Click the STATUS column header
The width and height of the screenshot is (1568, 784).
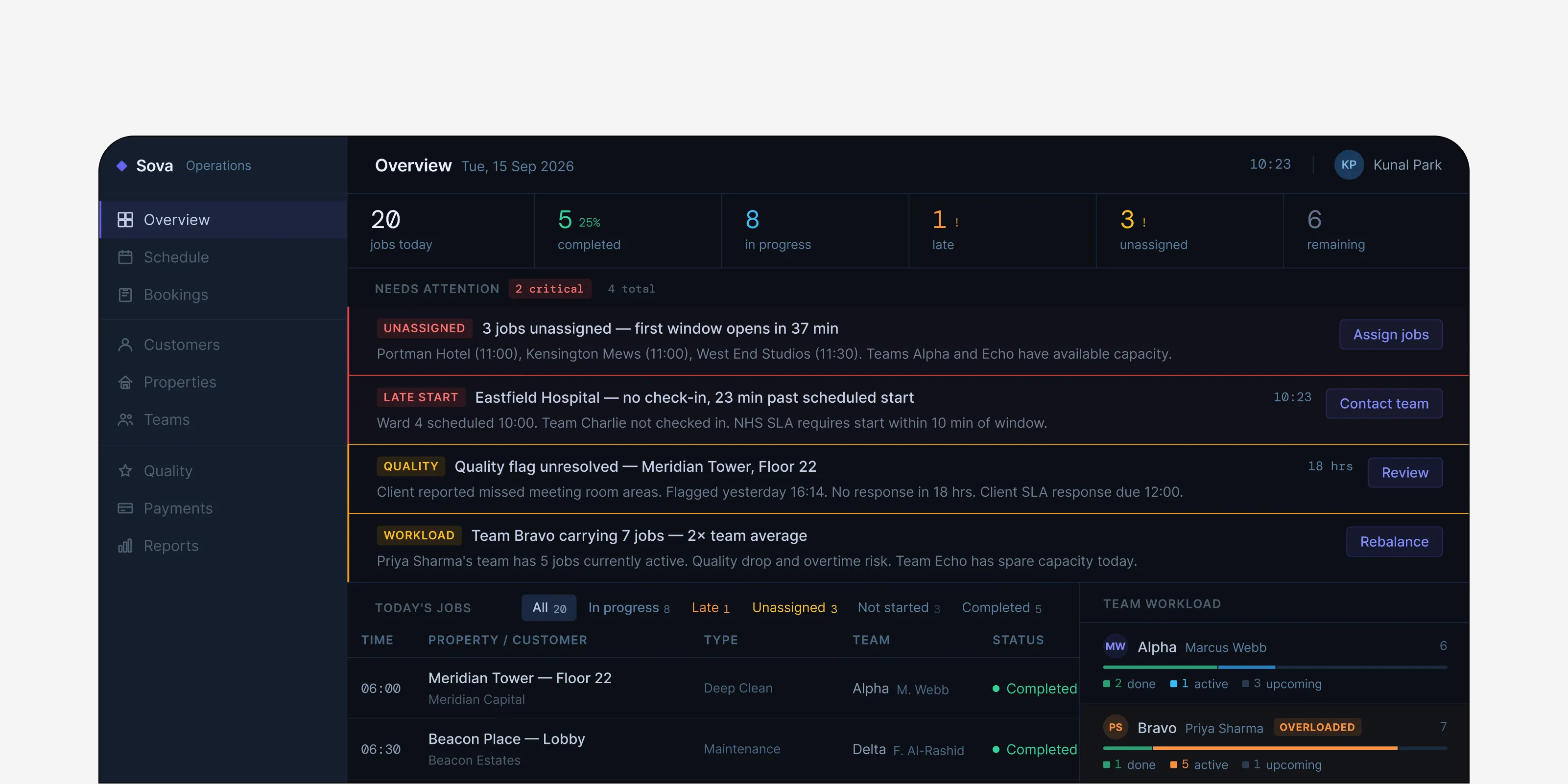[x=1018, y=640]
